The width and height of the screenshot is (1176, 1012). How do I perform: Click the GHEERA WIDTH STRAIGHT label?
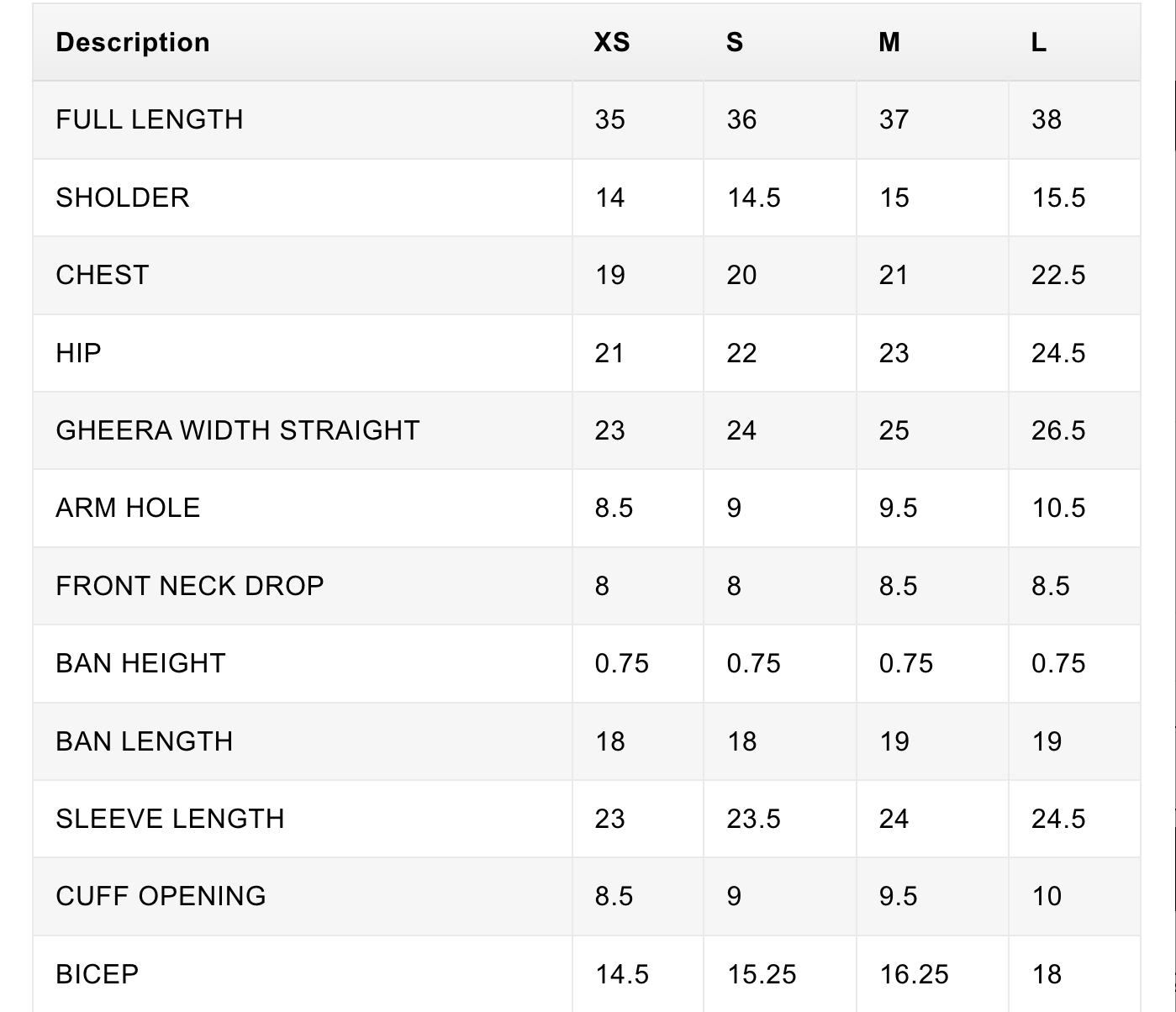[238, 430]
